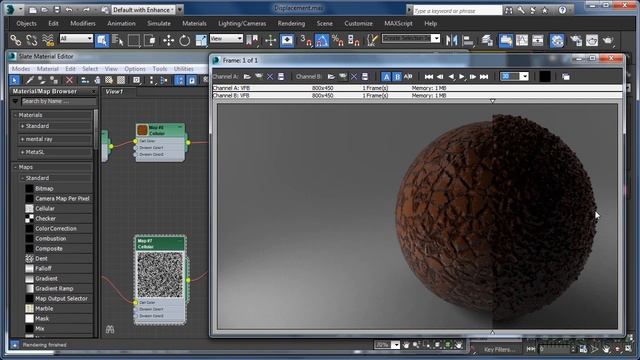
Task: Select the Cellular map in browser
Action: click(45, 209)
